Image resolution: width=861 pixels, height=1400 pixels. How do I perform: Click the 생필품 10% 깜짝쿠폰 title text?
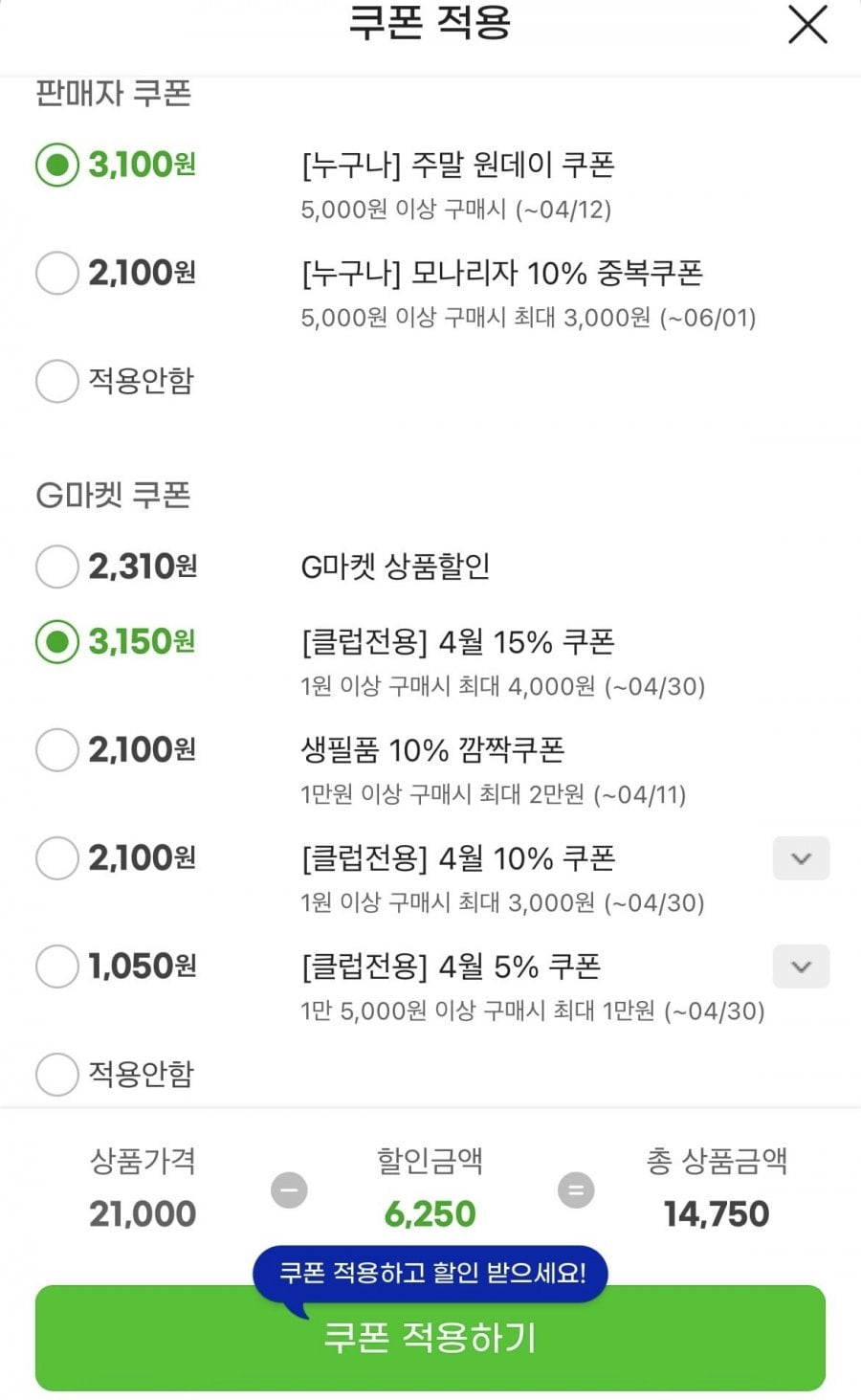tap(432, 749)
